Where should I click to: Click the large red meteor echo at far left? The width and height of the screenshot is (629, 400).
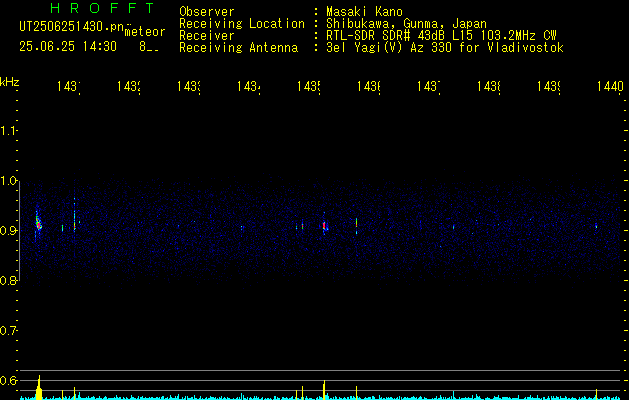(39, 224)
